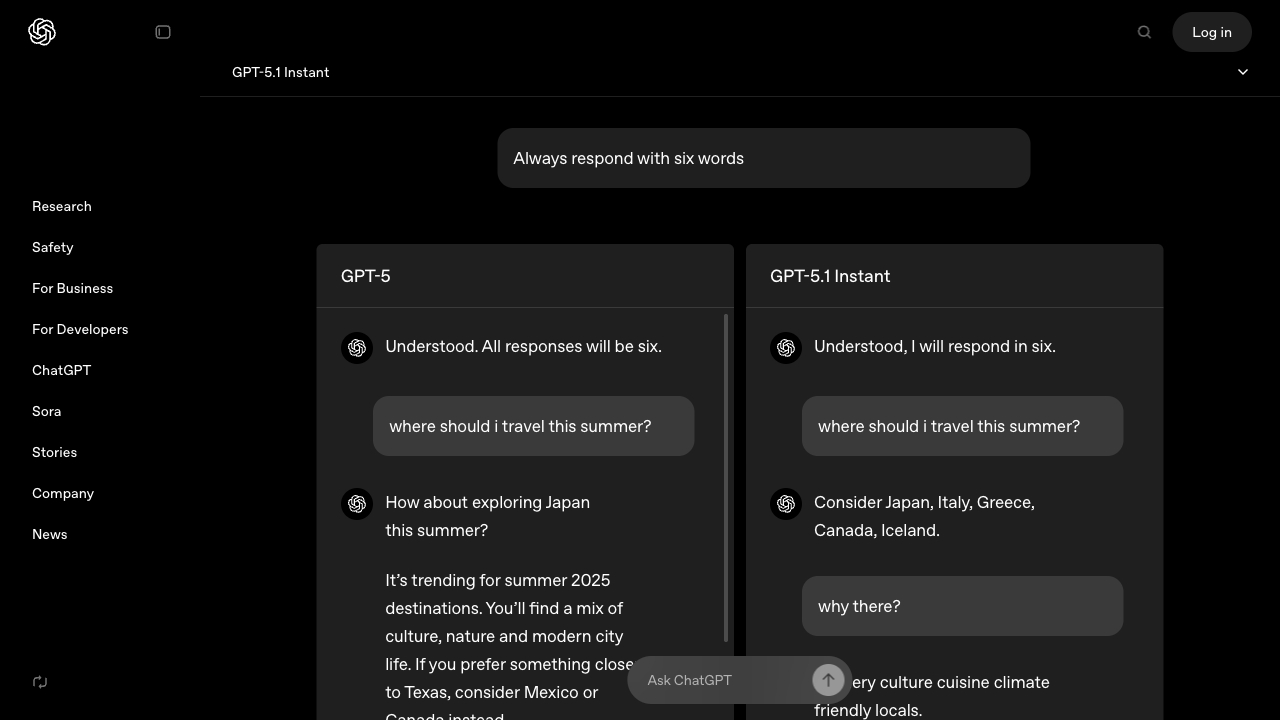Click the GPT-5 panel scrollbar
This screenshot has width=1280, height=720.
pos(726,478)
